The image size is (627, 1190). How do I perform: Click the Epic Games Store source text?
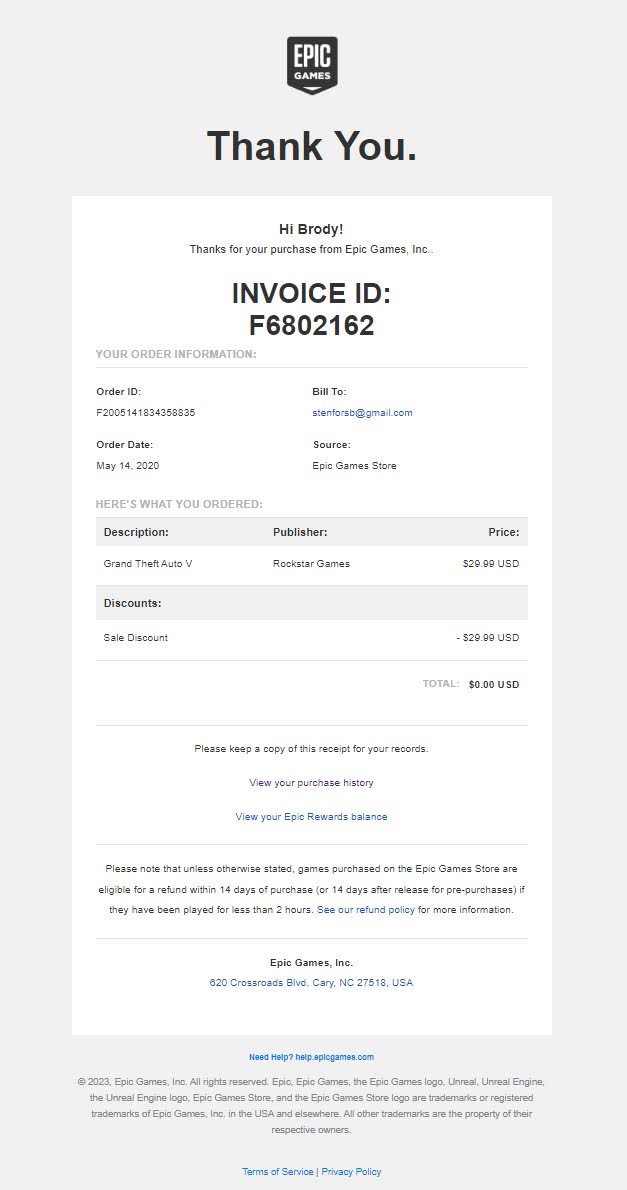pyautogui.click(x=354, y=466)
